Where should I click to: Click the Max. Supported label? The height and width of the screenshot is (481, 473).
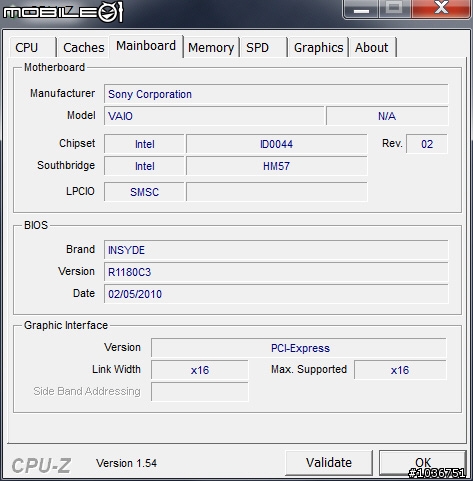tap(309, 369)
